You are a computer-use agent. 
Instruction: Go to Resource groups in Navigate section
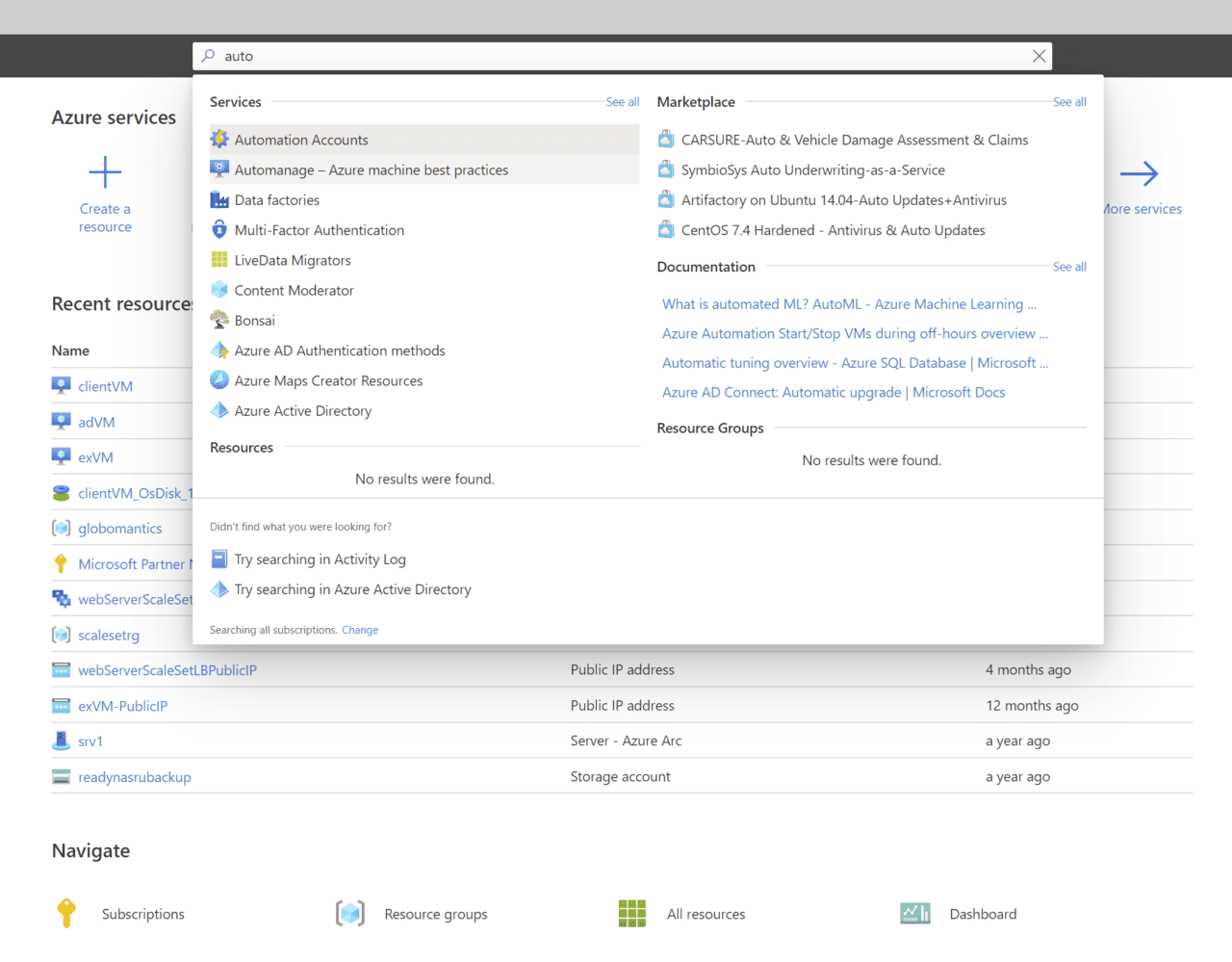(x=436, y=914)
